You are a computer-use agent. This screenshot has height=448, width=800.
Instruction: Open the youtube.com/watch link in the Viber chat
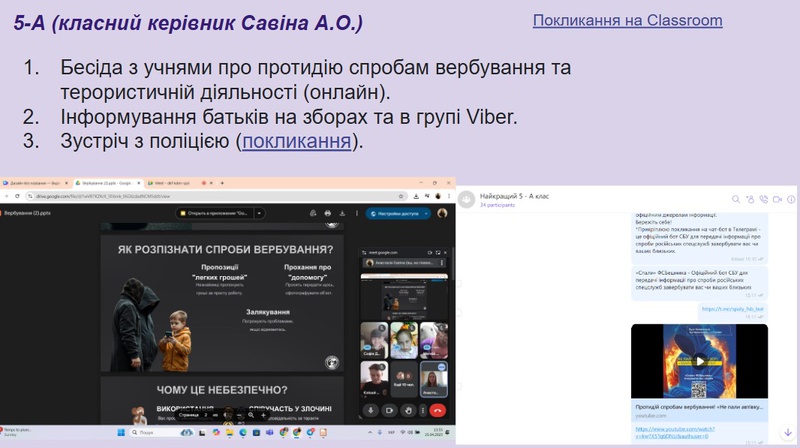tap(675, 433)
